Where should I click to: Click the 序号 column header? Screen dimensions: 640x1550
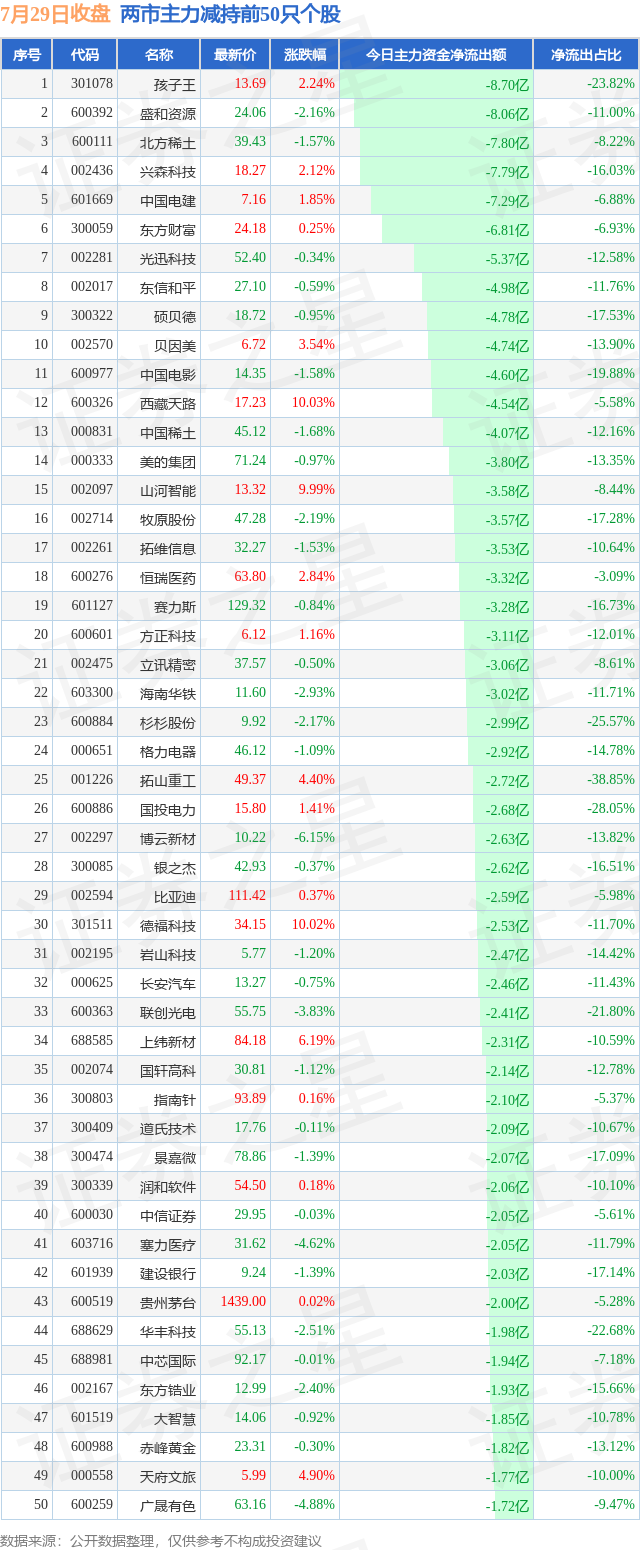click(x=27, y=55)
